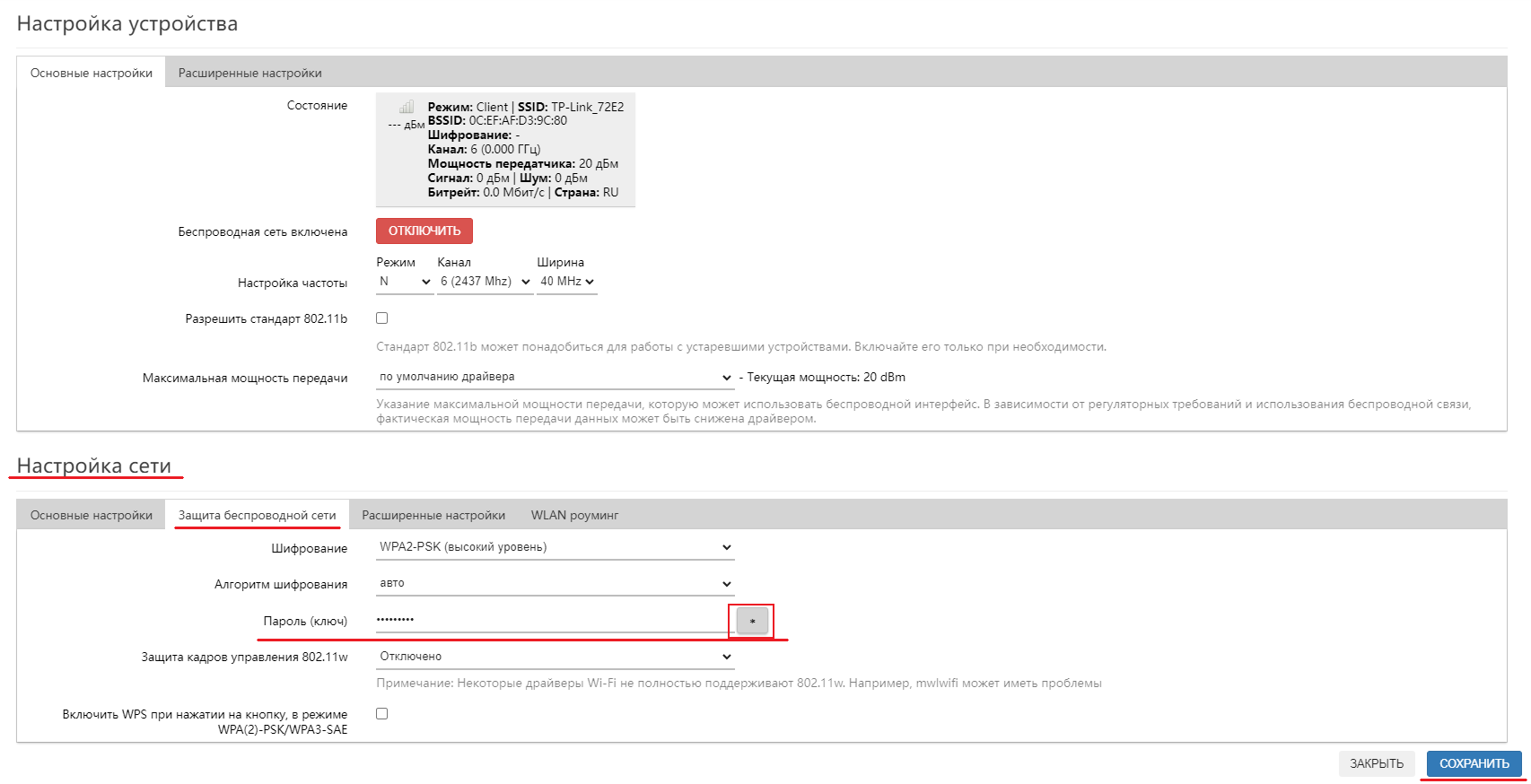Viewport: 1531px width, 784px height.
Task: Toggle WPS push-button checkbox
Action: click(x=382, y=714)
